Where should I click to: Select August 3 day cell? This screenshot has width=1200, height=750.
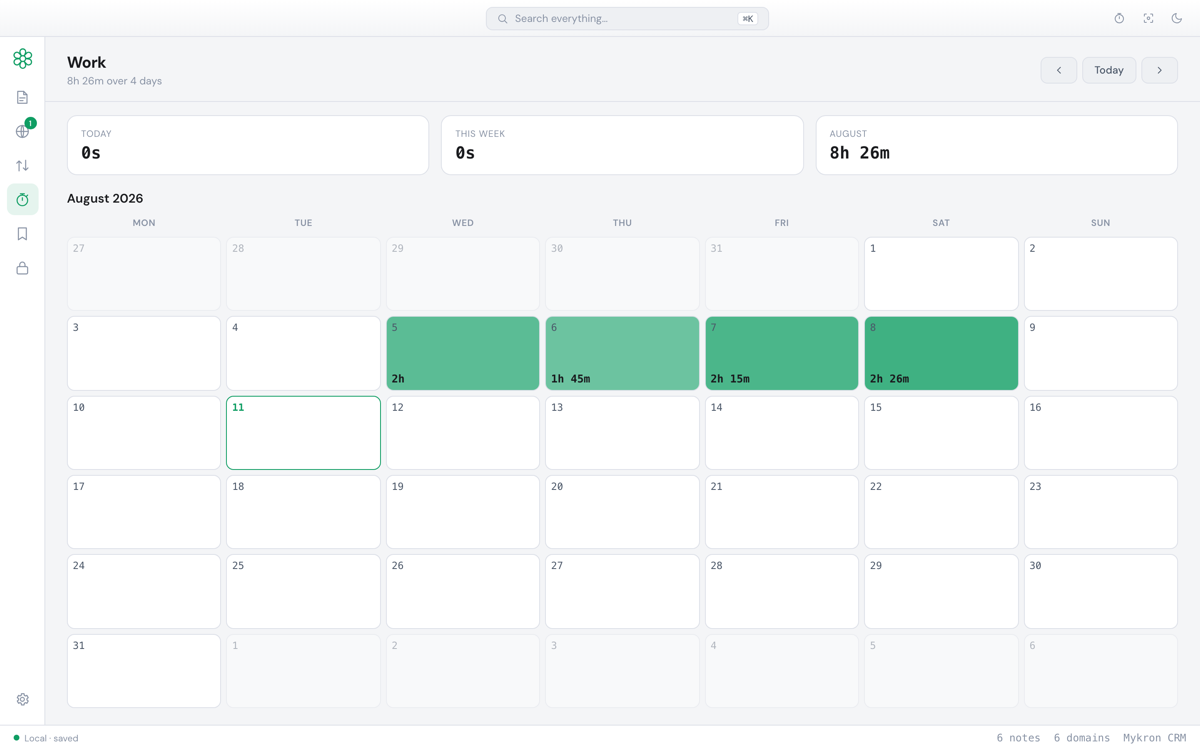144,353
